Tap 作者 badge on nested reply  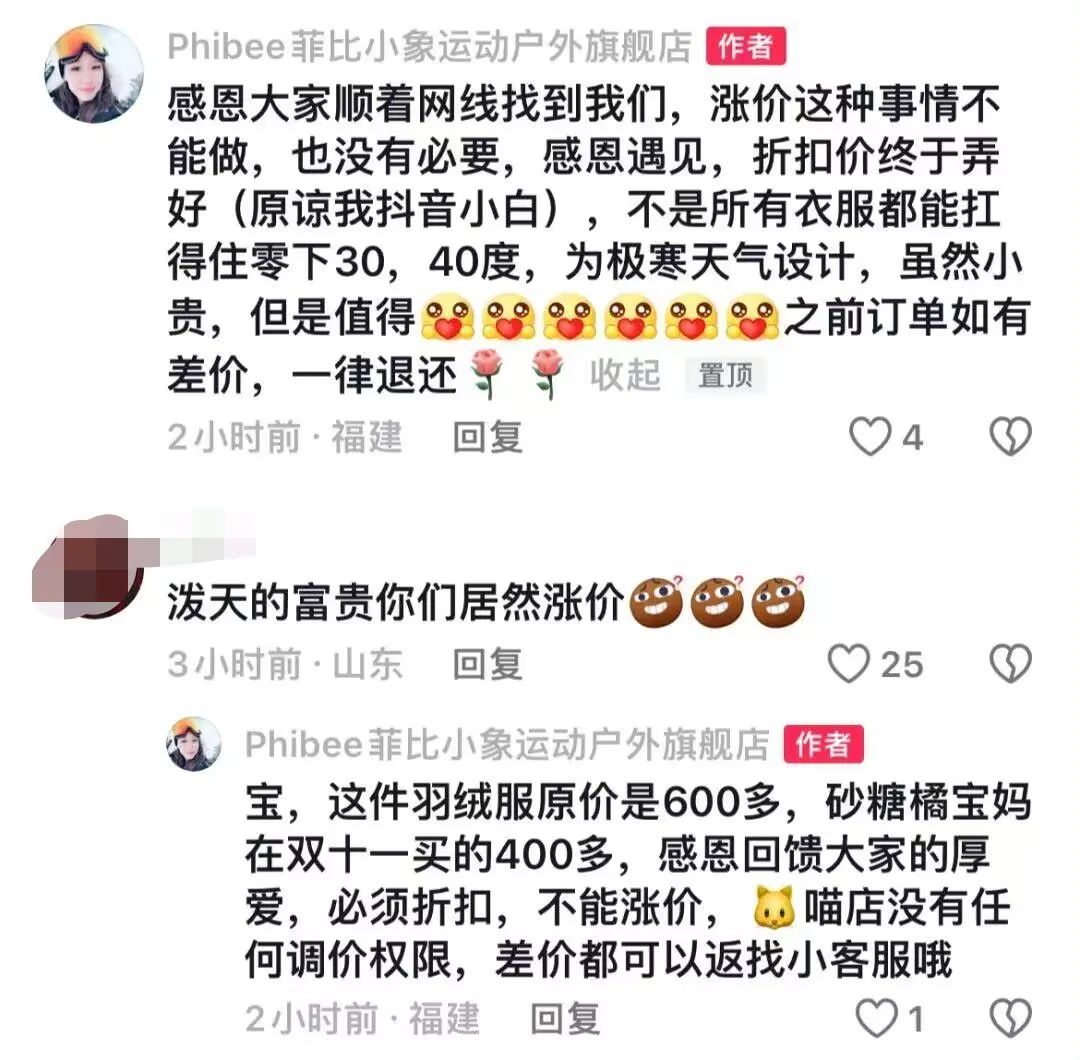coord(824,745)
